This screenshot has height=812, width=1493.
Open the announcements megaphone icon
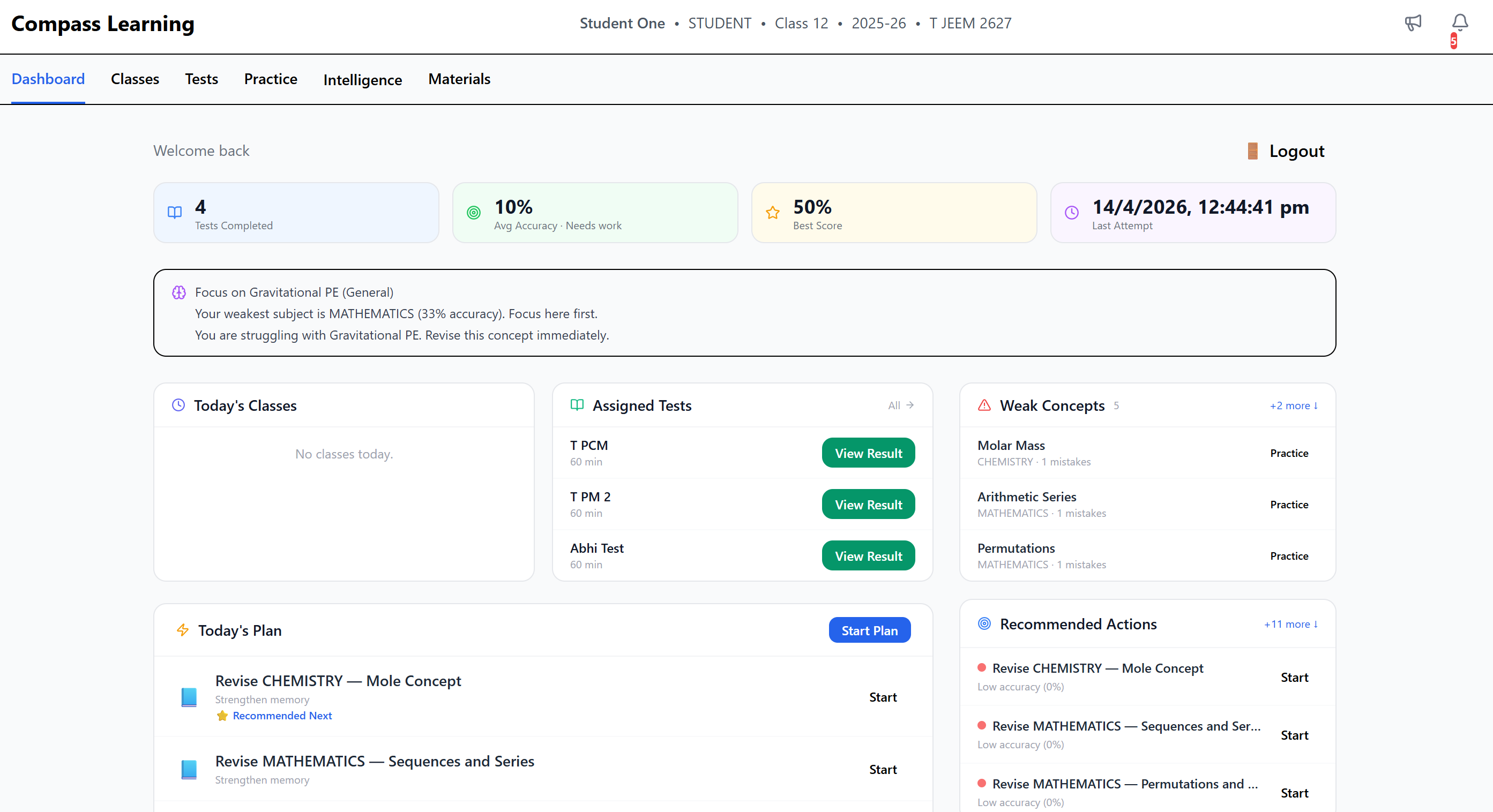click(1413, 23)
